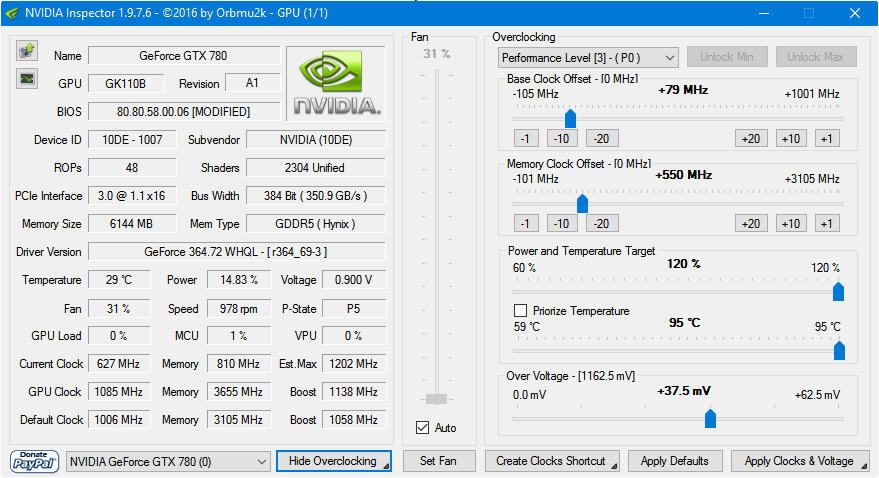879x478 pixels.
Task: Open the Create Clocks Shortcut corner arrow menu
Action: click(x=614, y=467)
